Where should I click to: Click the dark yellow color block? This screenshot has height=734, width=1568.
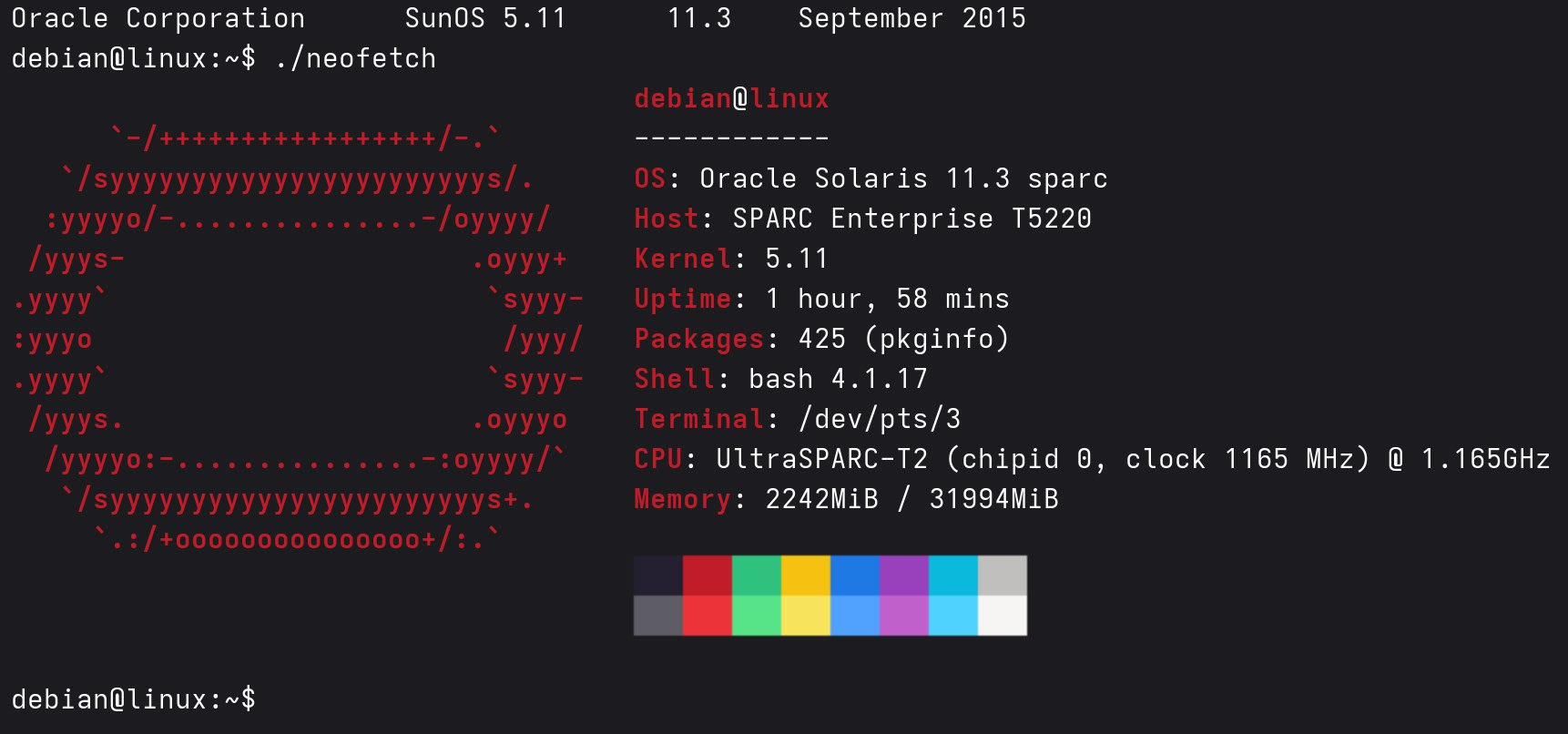(x=806, y=576)
